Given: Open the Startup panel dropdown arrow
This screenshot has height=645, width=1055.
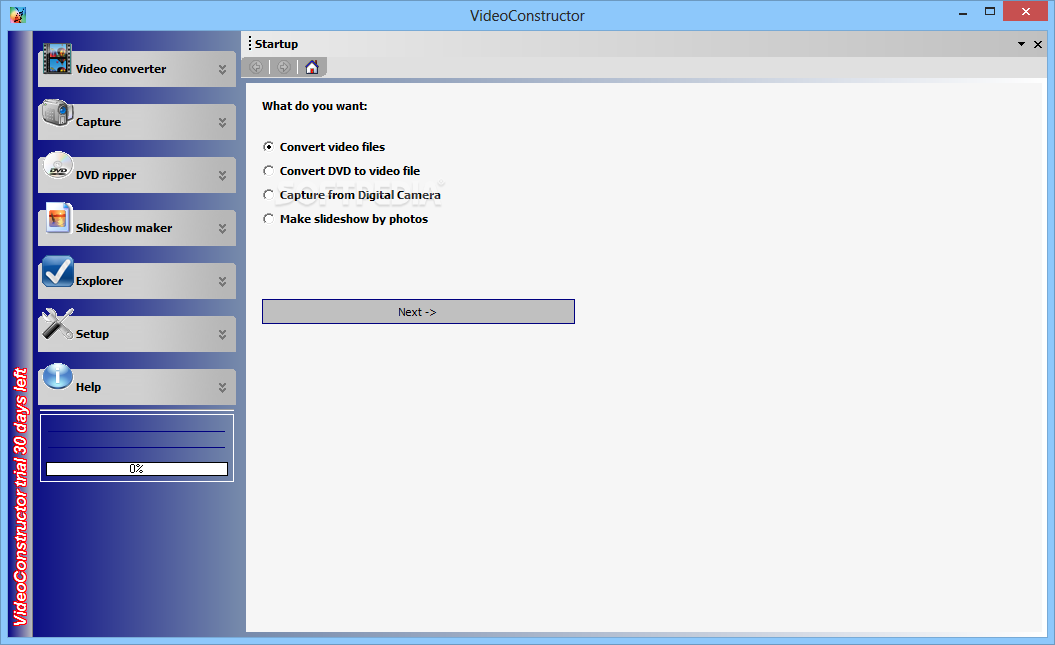Looking at the screenshot, I should point(1021,44).
